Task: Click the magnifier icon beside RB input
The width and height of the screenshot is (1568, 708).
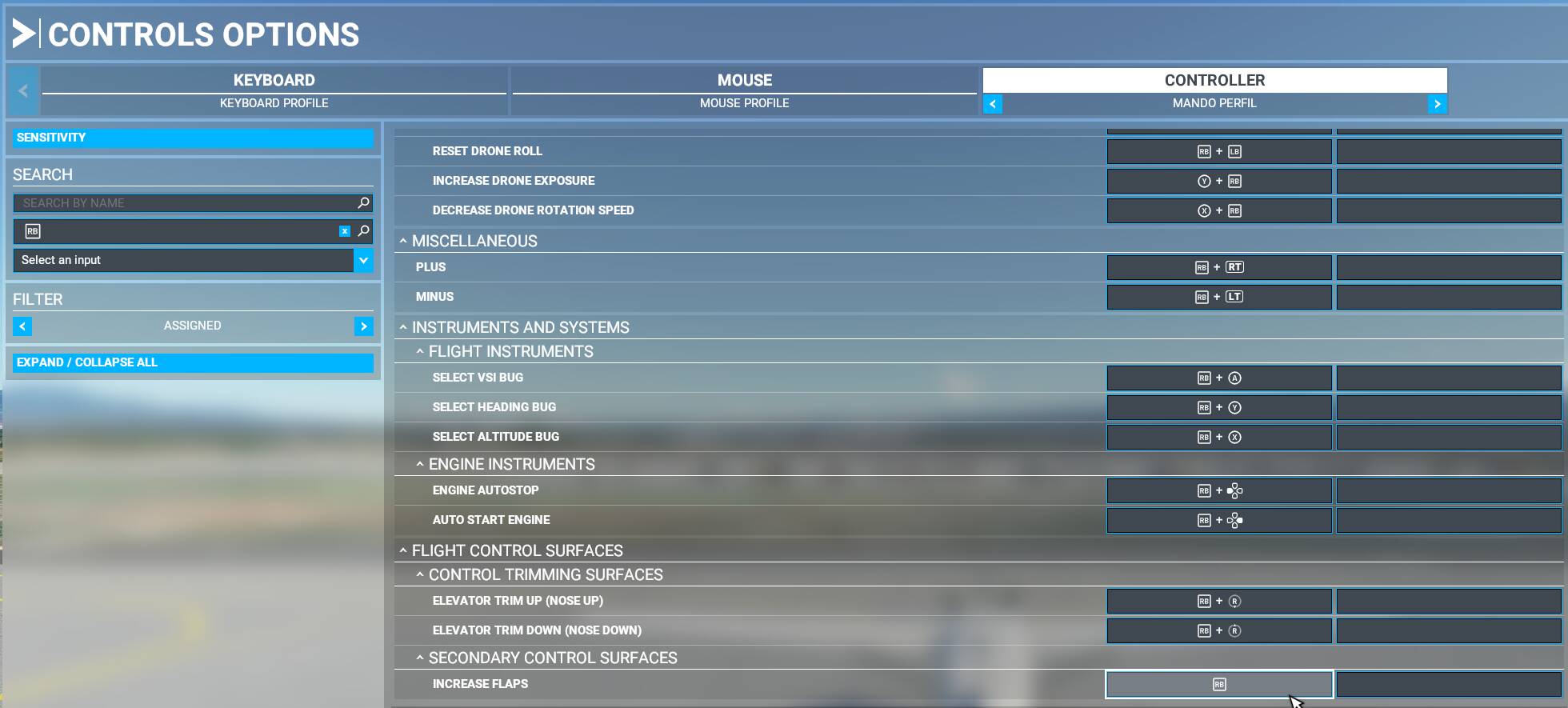Action: pos(363,231)
